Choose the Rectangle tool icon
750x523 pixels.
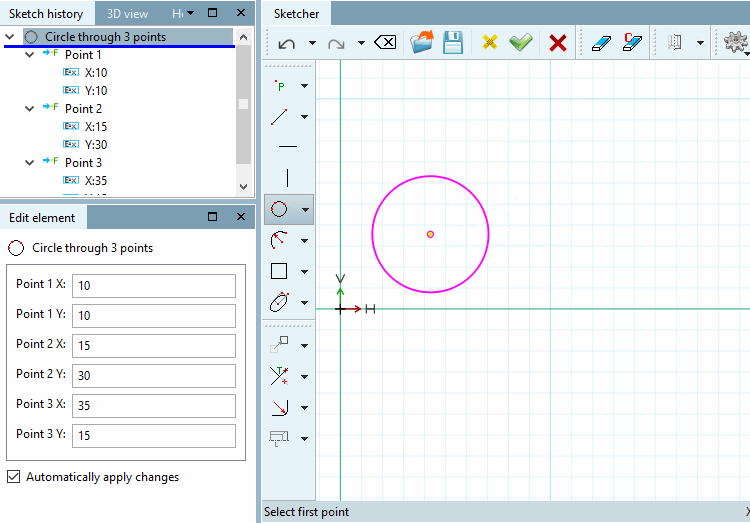(279, 271)
